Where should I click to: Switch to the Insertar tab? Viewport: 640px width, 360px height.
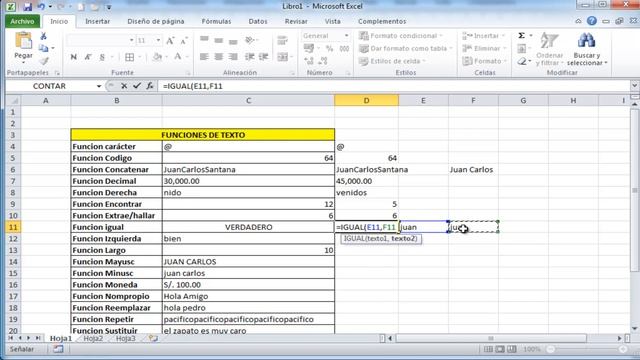point(98,21)
